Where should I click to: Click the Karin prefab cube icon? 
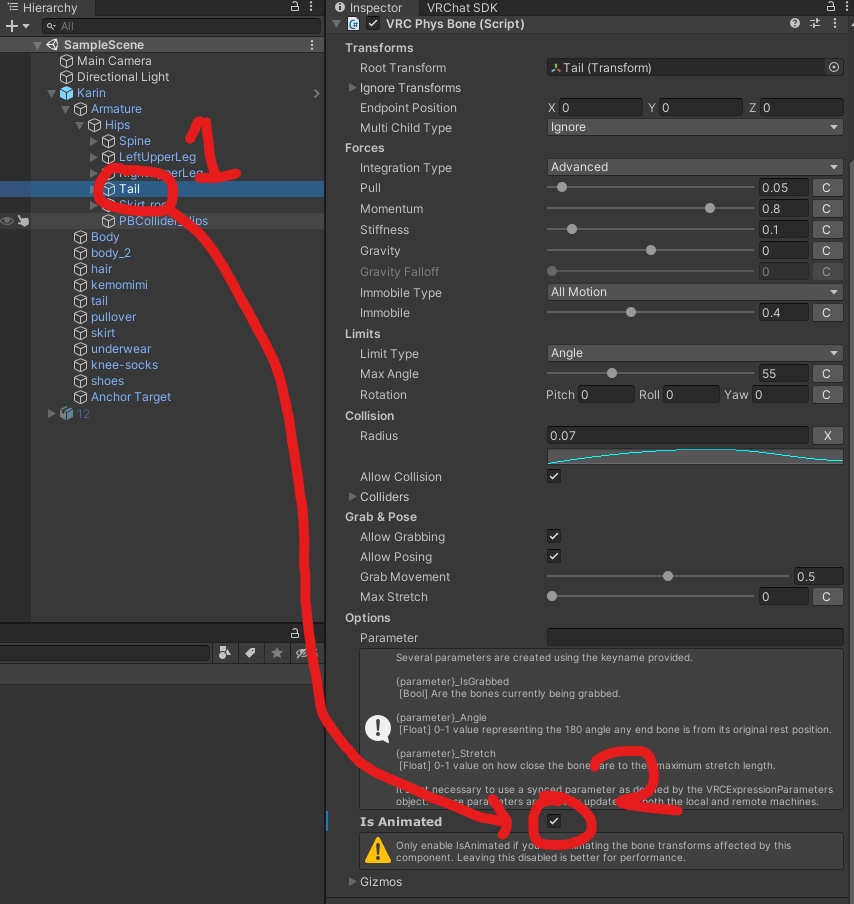point(67,93)
